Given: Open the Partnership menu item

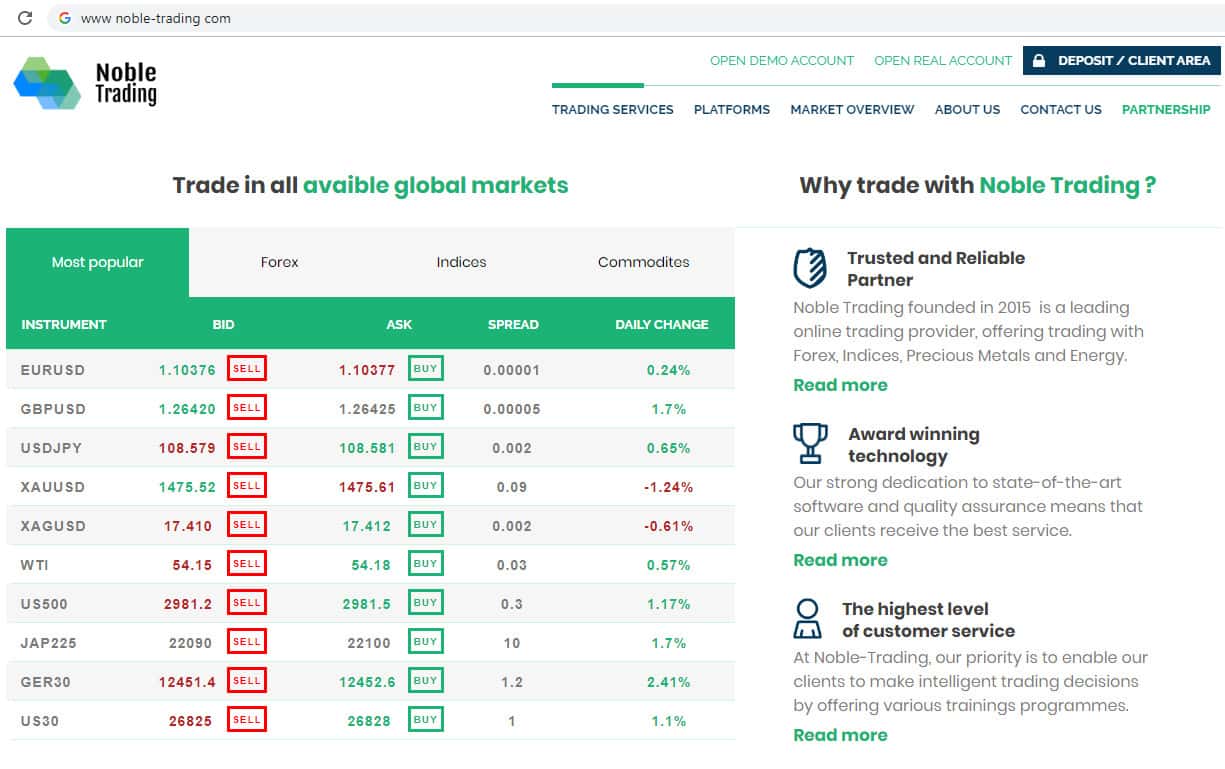Looking at the screenshot, I should 1165,110.
